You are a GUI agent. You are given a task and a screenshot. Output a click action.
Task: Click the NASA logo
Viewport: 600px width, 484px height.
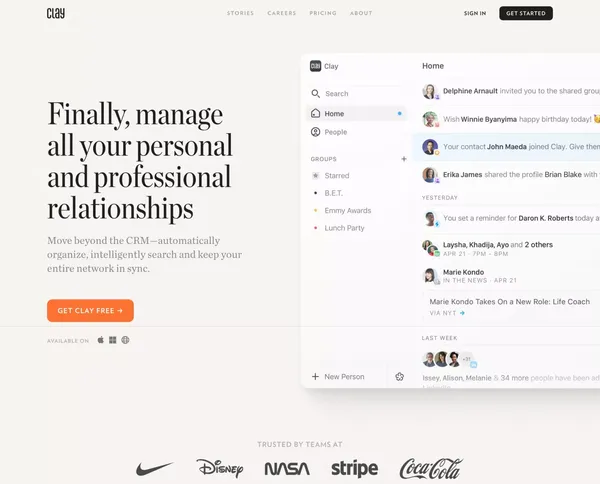tap(287, 469)
